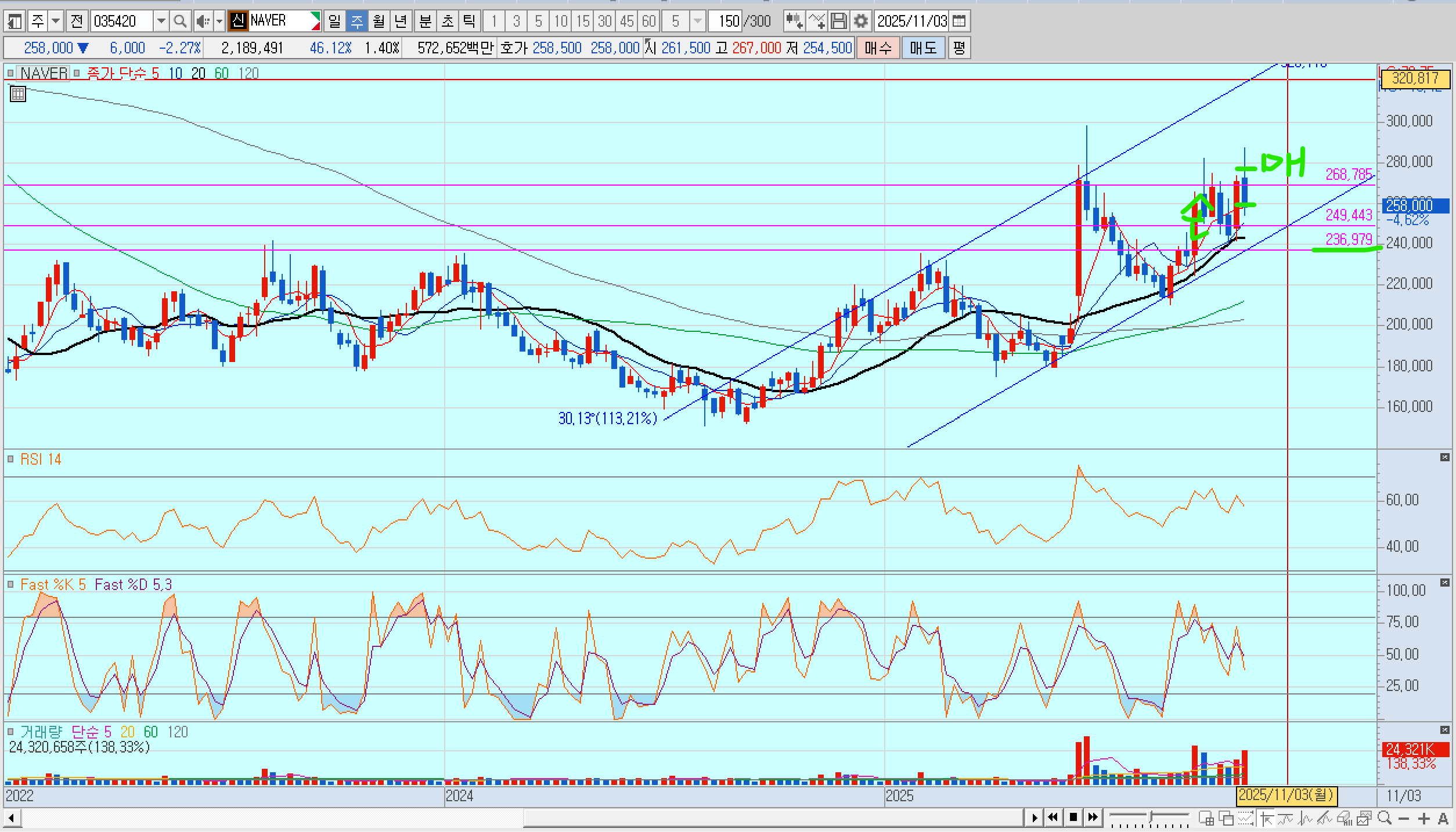Open the calendar date picker icon
Viewport: 1456px width, 832px height.
click(959, 21)
